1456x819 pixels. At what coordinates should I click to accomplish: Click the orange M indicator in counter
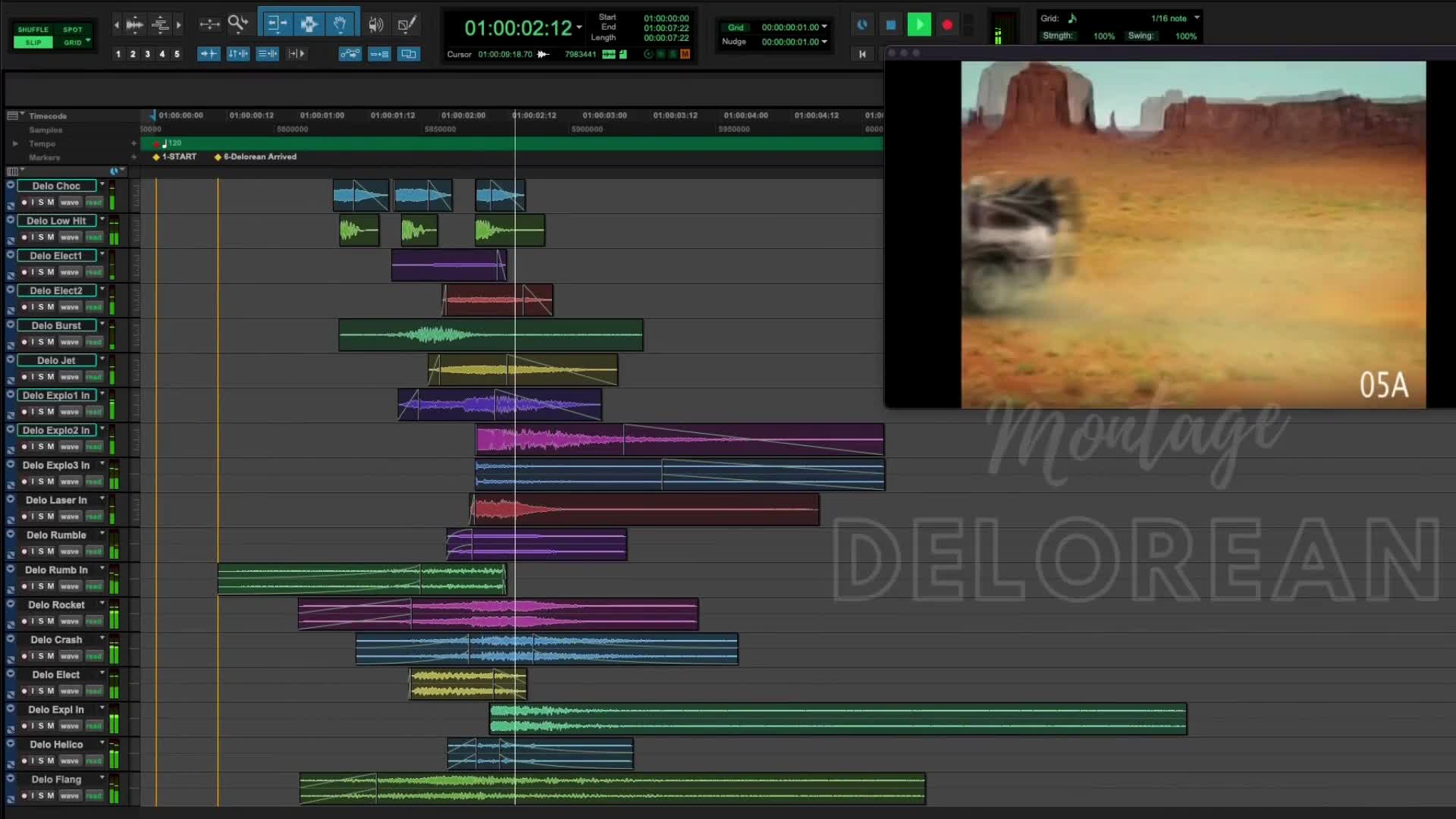686,54
